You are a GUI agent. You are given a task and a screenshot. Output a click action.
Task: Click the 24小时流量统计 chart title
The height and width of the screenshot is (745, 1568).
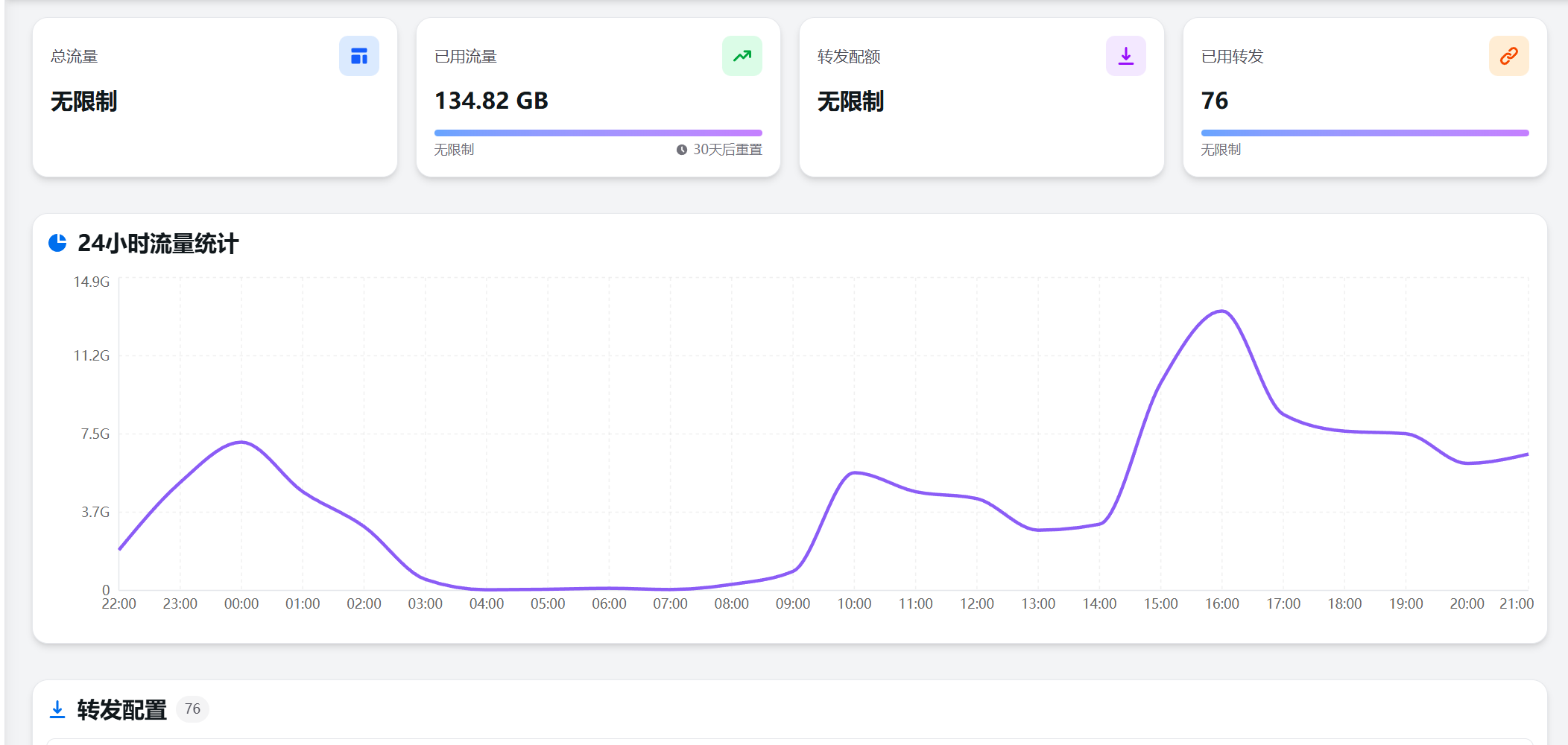click(158, 244)
